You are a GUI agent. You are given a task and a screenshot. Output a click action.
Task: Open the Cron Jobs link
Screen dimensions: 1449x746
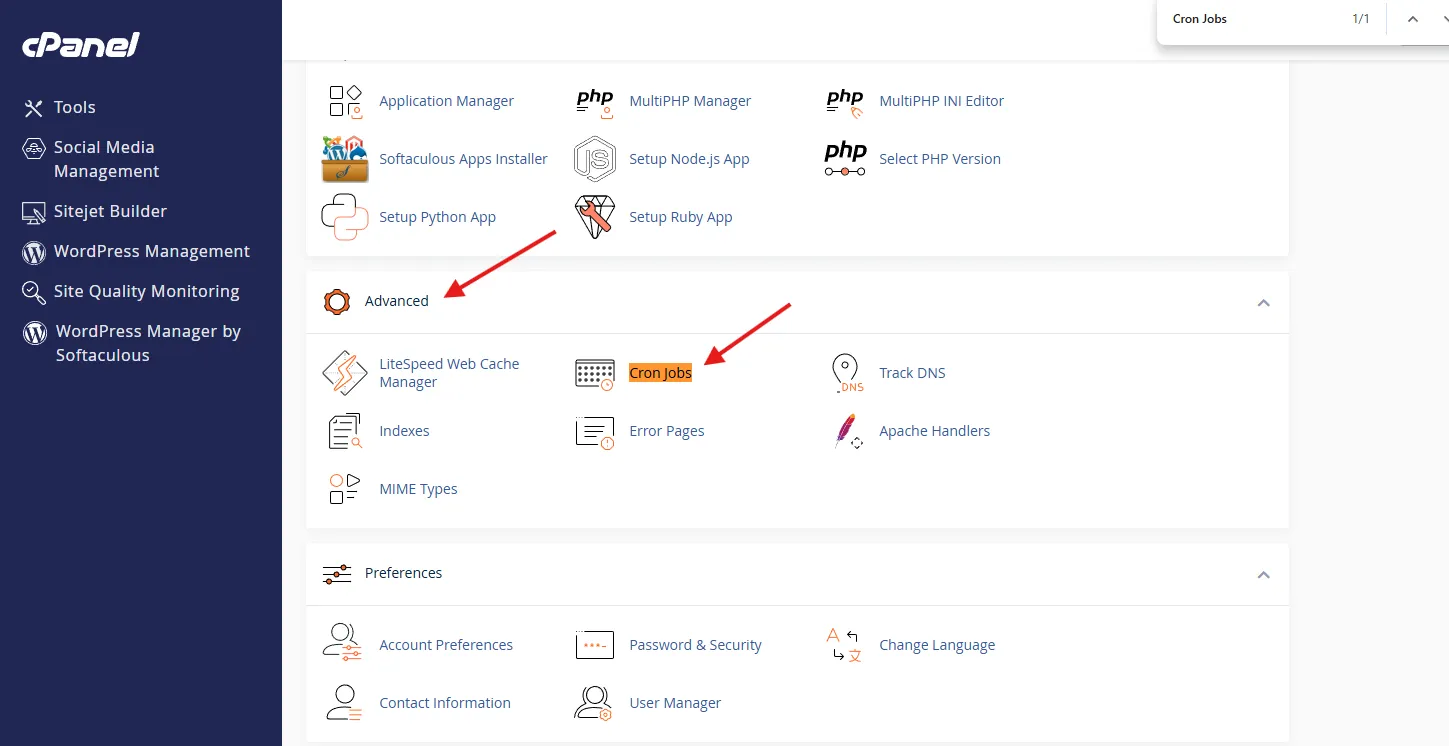tap(660, 373)
